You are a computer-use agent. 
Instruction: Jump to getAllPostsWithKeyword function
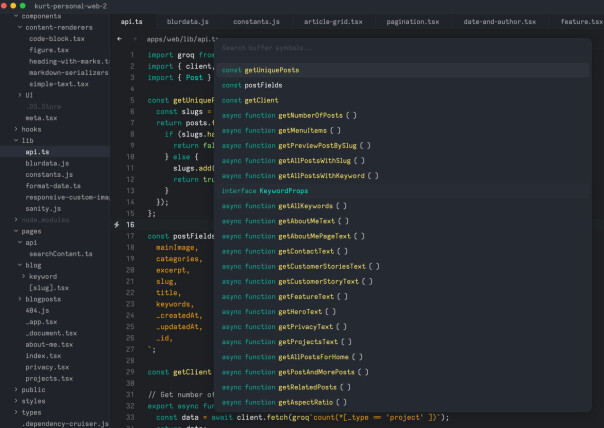pyautogui.click(x=403, y=176)
